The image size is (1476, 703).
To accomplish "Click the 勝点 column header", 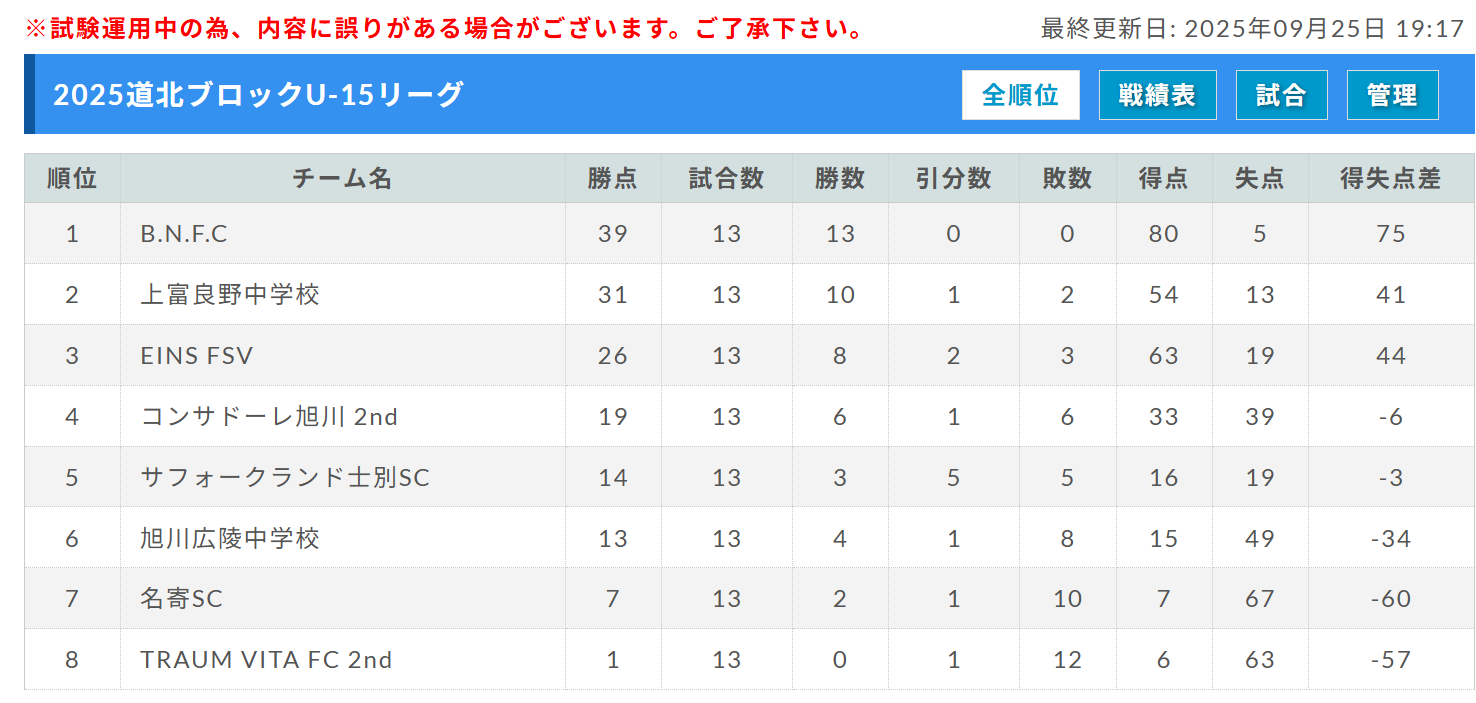I will [x=612, y=178].
